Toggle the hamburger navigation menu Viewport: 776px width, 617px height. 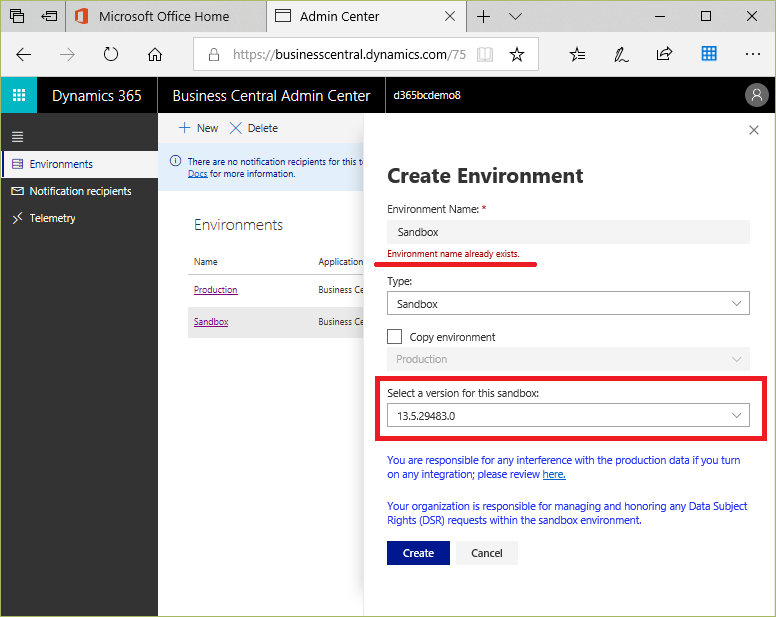[18, 137]
